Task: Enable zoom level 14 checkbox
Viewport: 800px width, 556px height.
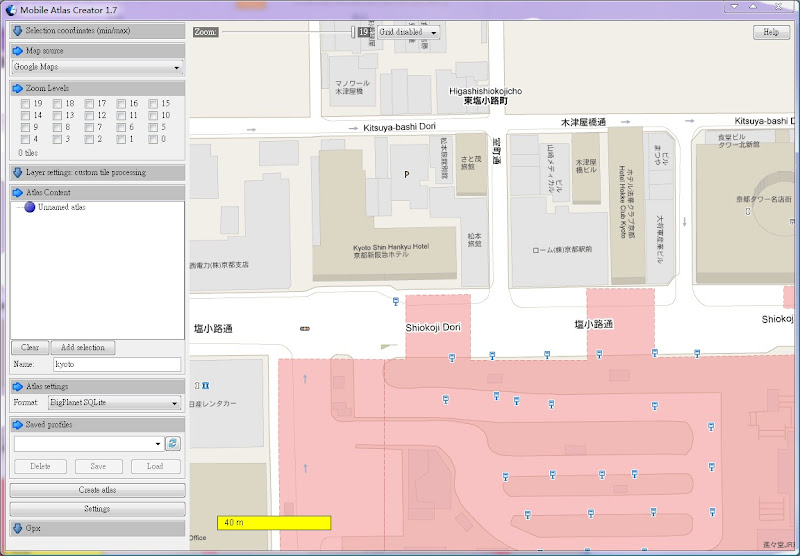Action: click(25, 116)
